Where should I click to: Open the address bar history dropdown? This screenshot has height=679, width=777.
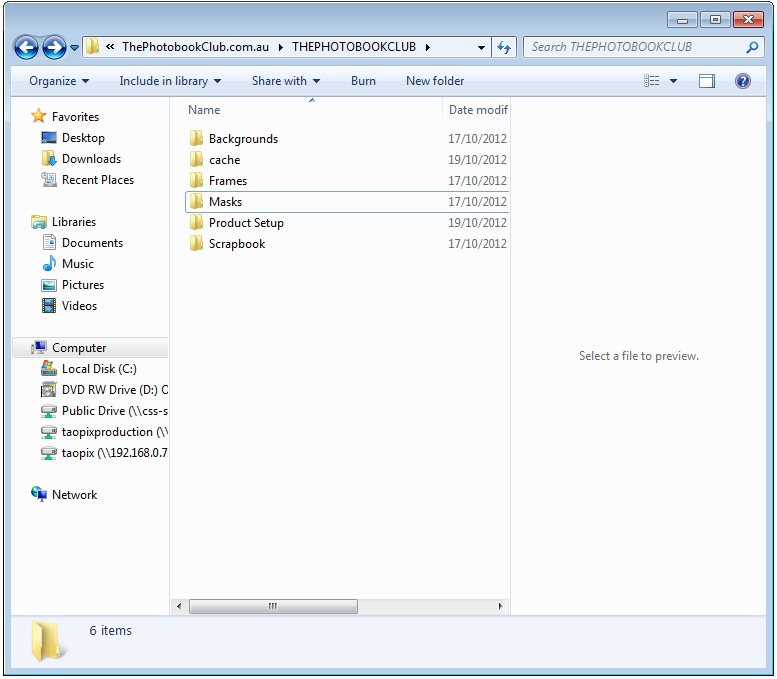coord(481,48)
